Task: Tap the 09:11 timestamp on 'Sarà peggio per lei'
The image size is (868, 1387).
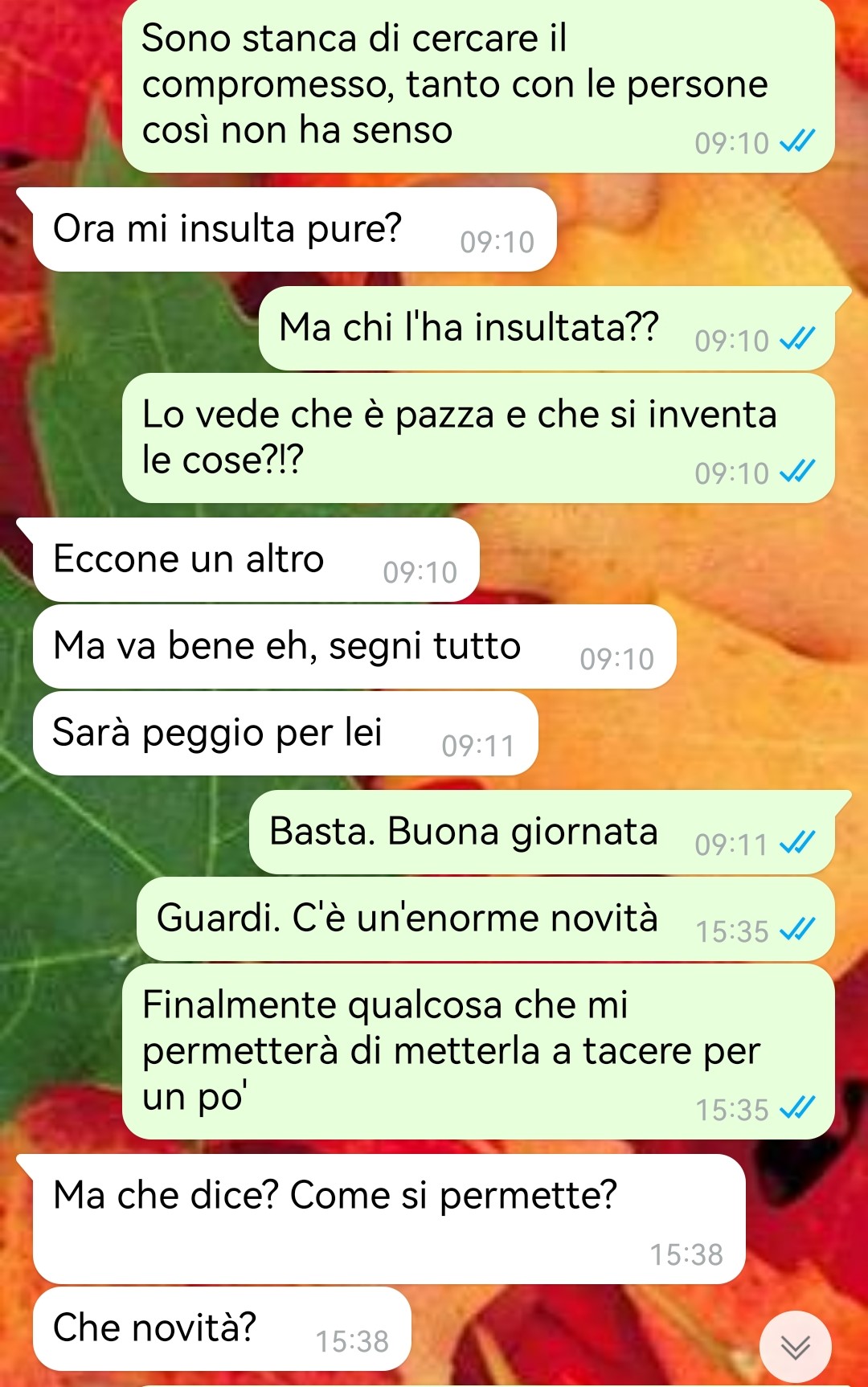Action: 477,746
